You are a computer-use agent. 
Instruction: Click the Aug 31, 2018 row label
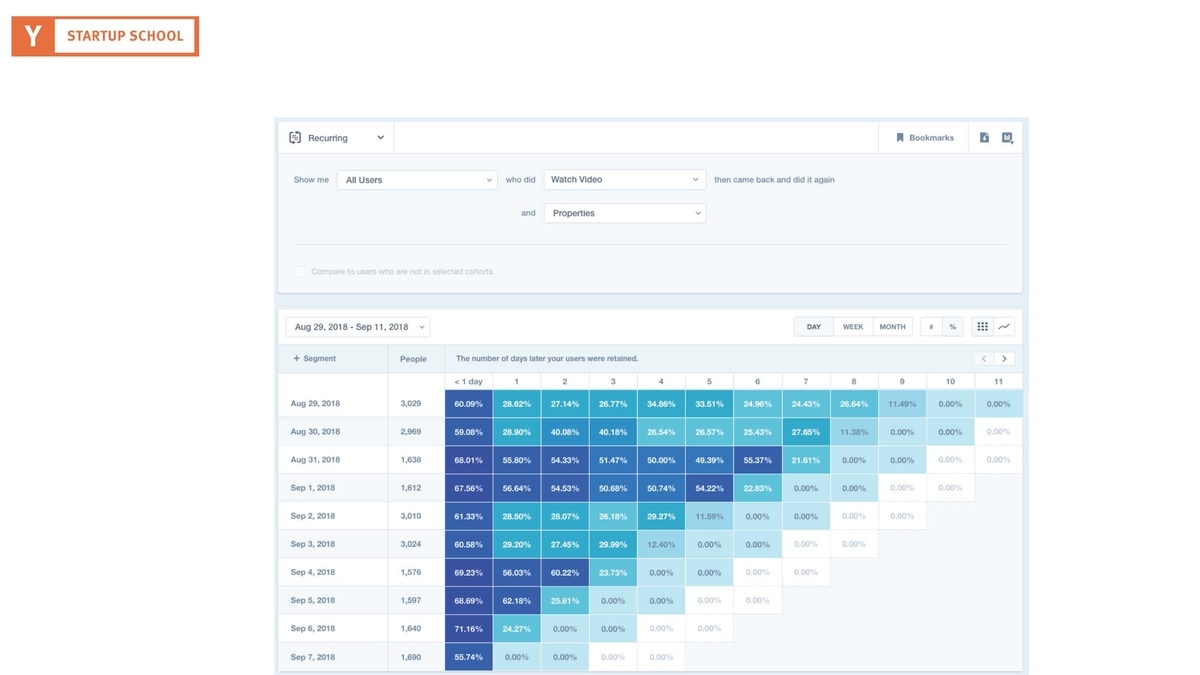click(316, 460)
